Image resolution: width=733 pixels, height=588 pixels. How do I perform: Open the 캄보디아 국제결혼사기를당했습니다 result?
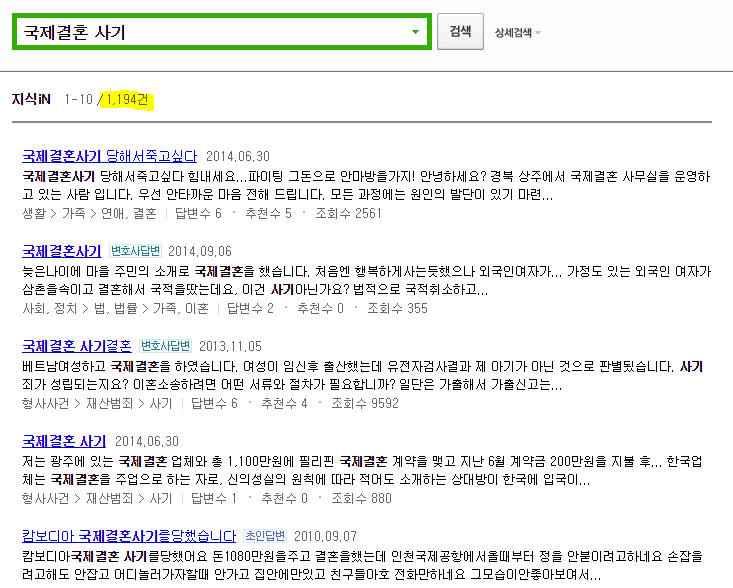(129, 536)
